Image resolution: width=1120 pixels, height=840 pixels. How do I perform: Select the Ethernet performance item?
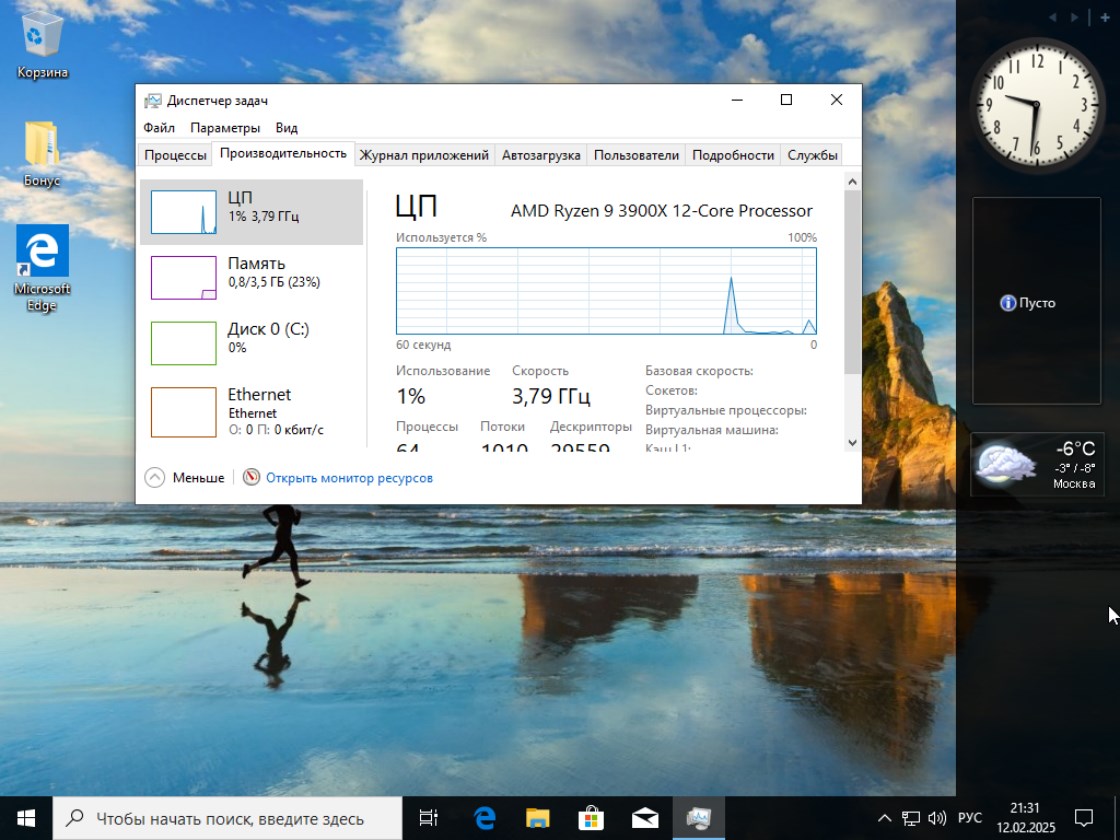tap(251, 411)
